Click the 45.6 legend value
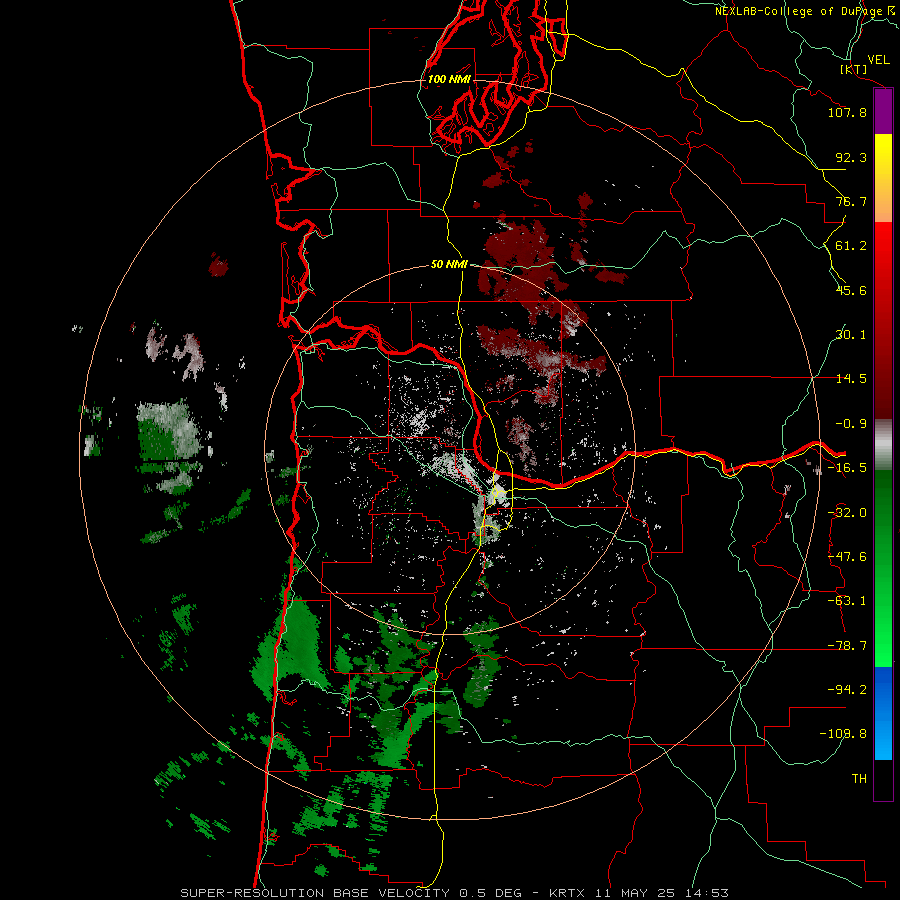Screen dimensions: 900x900 [851, 290]
